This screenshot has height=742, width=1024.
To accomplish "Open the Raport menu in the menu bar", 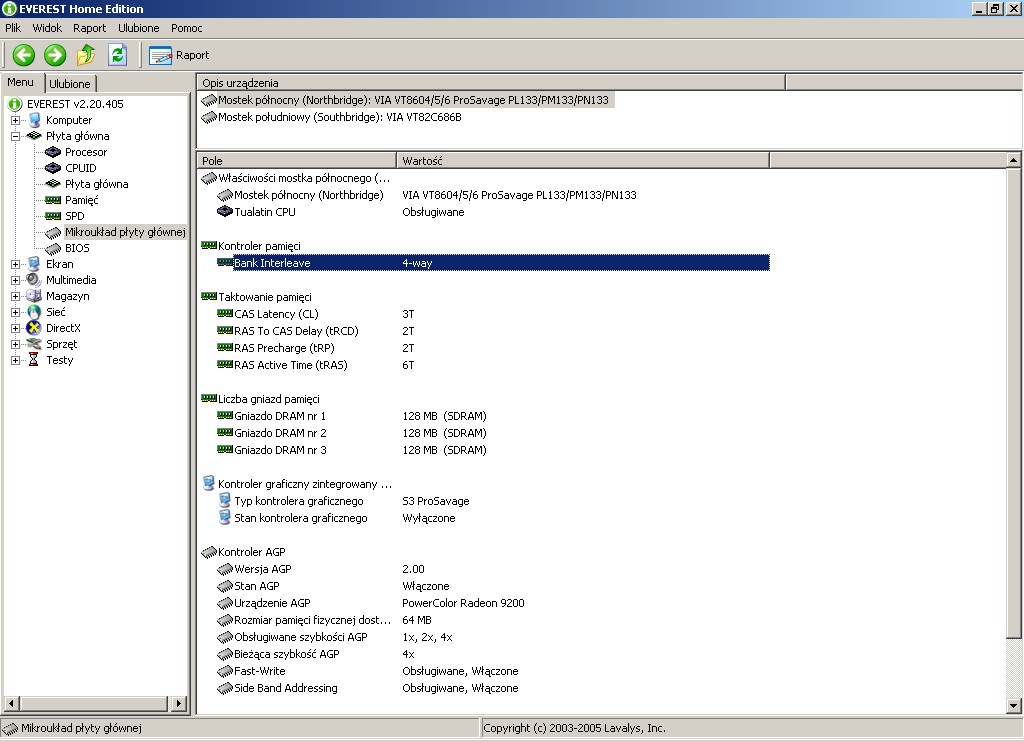I will (89, 28).
